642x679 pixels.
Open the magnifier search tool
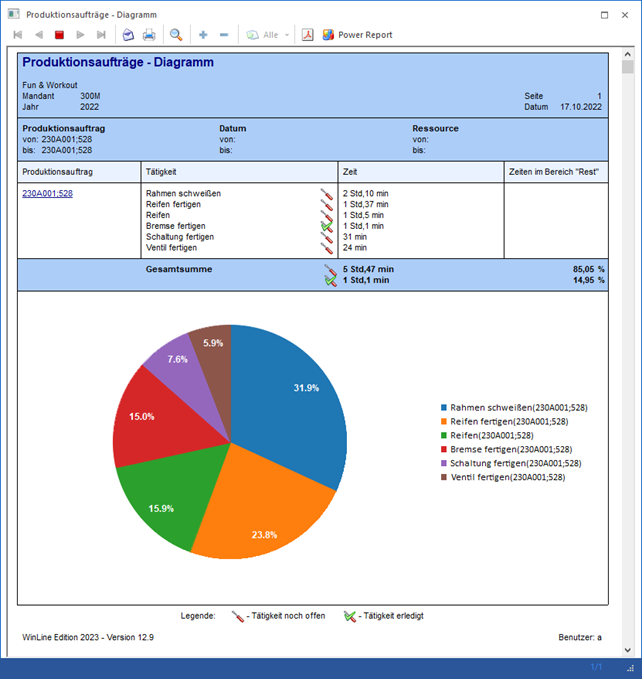(176, 35)
